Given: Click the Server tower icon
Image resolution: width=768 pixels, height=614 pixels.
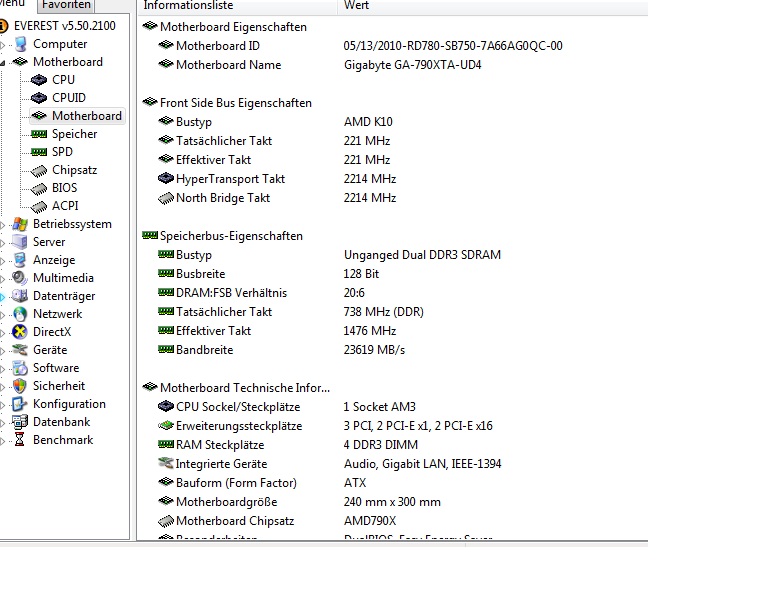Looking at the screenshot, I should [20, 242].
